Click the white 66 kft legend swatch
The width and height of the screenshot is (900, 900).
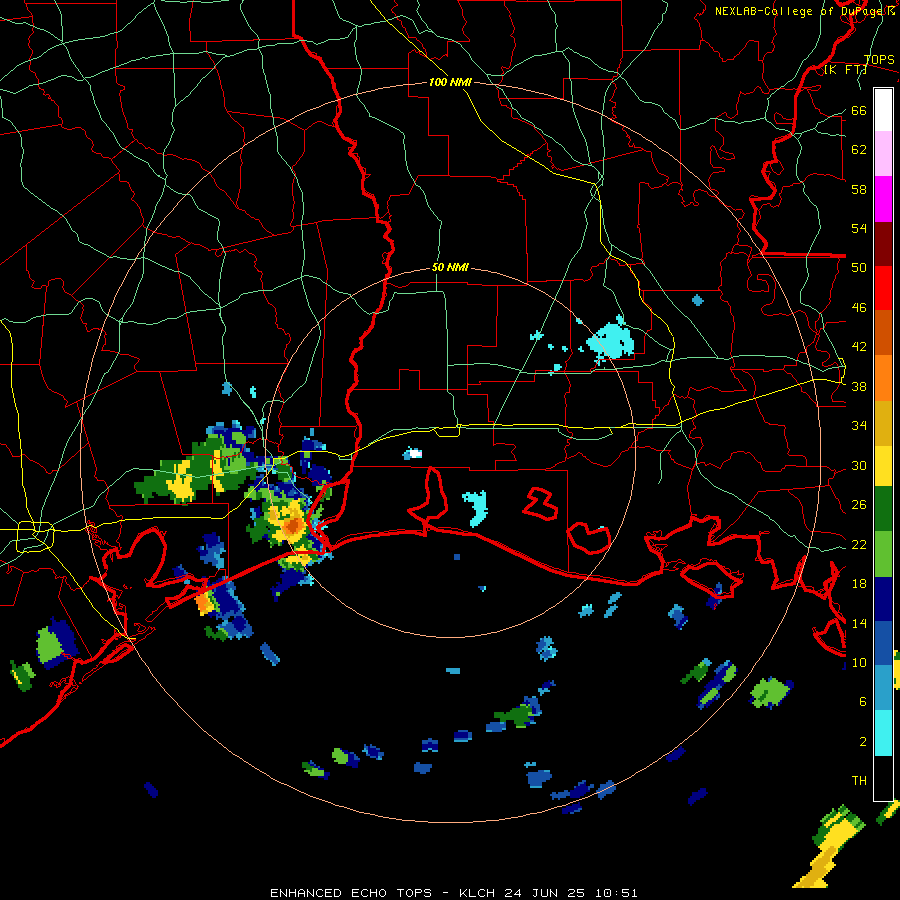(883, 110)
